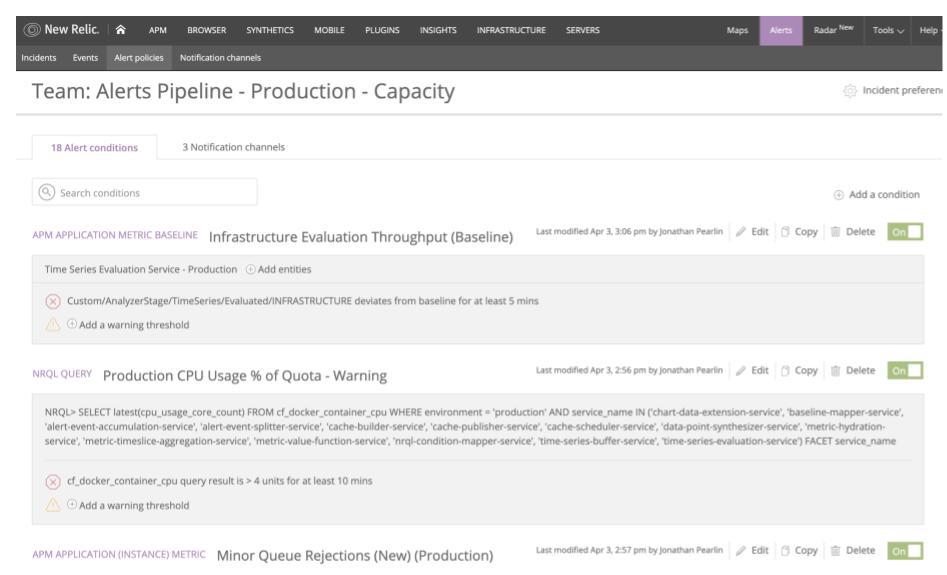Click the search magnifier icon

pos(47,192)
